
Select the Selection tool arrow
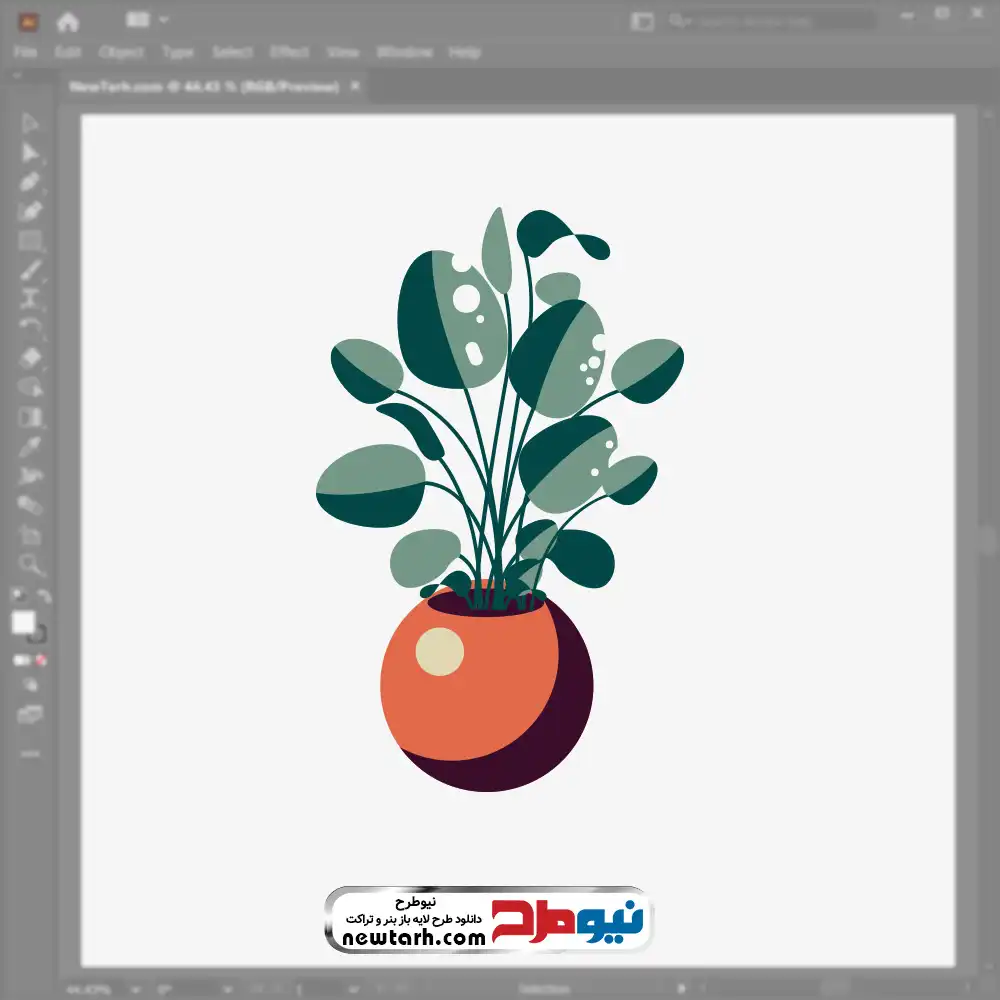click(x=30, y=123)
